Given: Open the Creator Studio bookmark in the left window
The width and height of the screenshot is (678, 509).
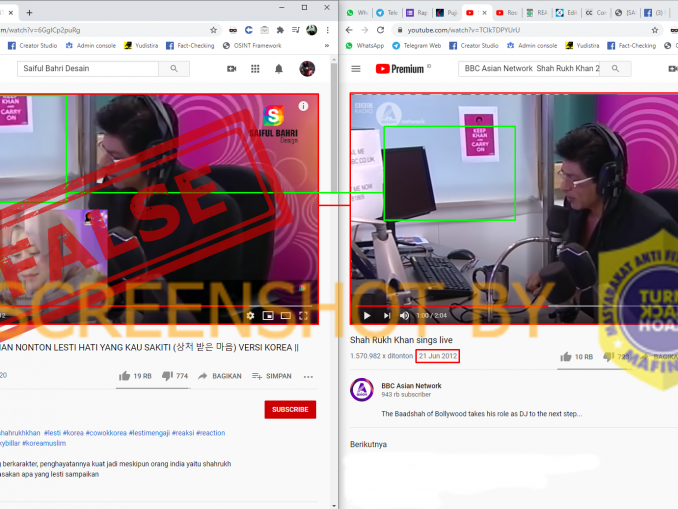Looking at the screenshot, I should pos(32,45).
